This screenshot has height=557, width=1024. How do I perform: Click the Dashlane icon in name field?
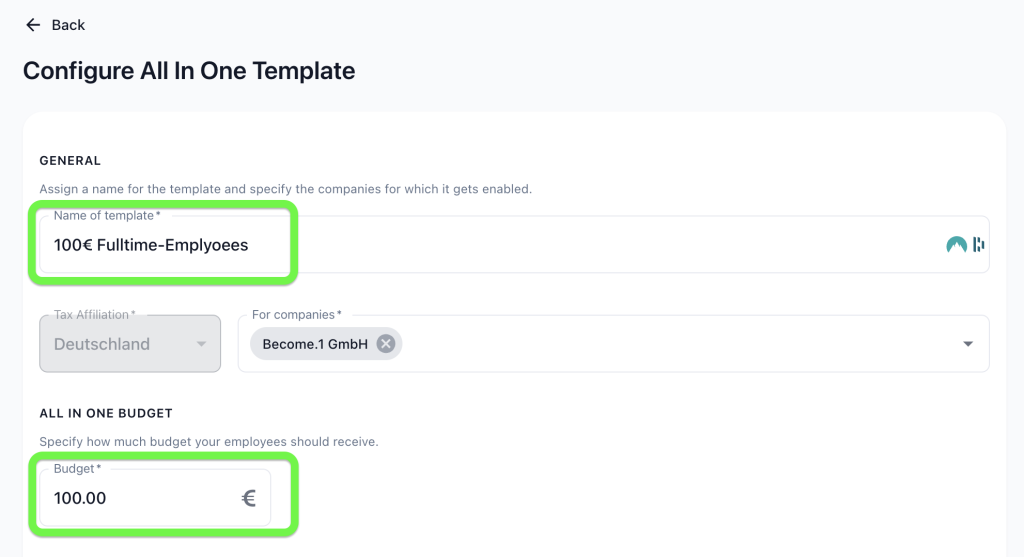pos(978,244)
